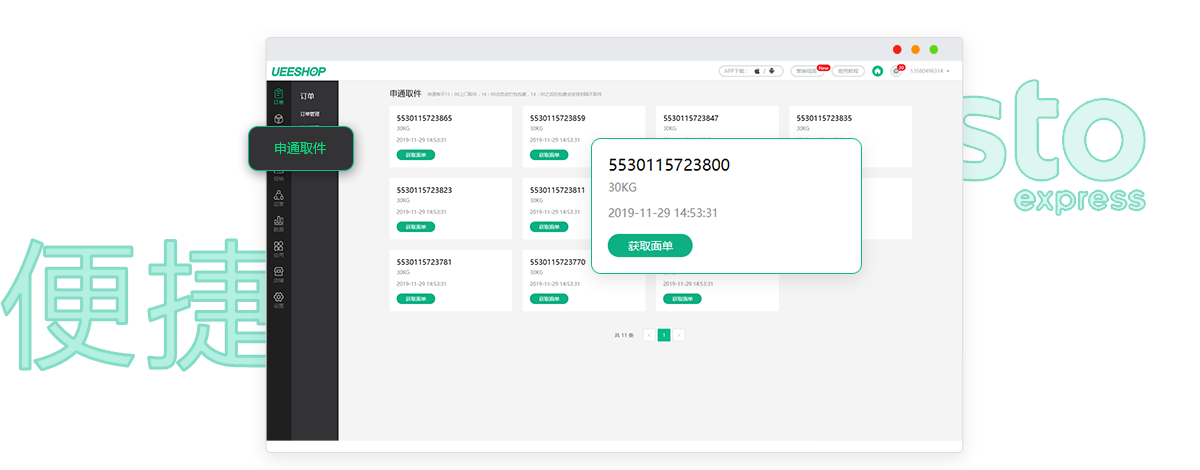Open the notification icon with red badge

(896, 71)
